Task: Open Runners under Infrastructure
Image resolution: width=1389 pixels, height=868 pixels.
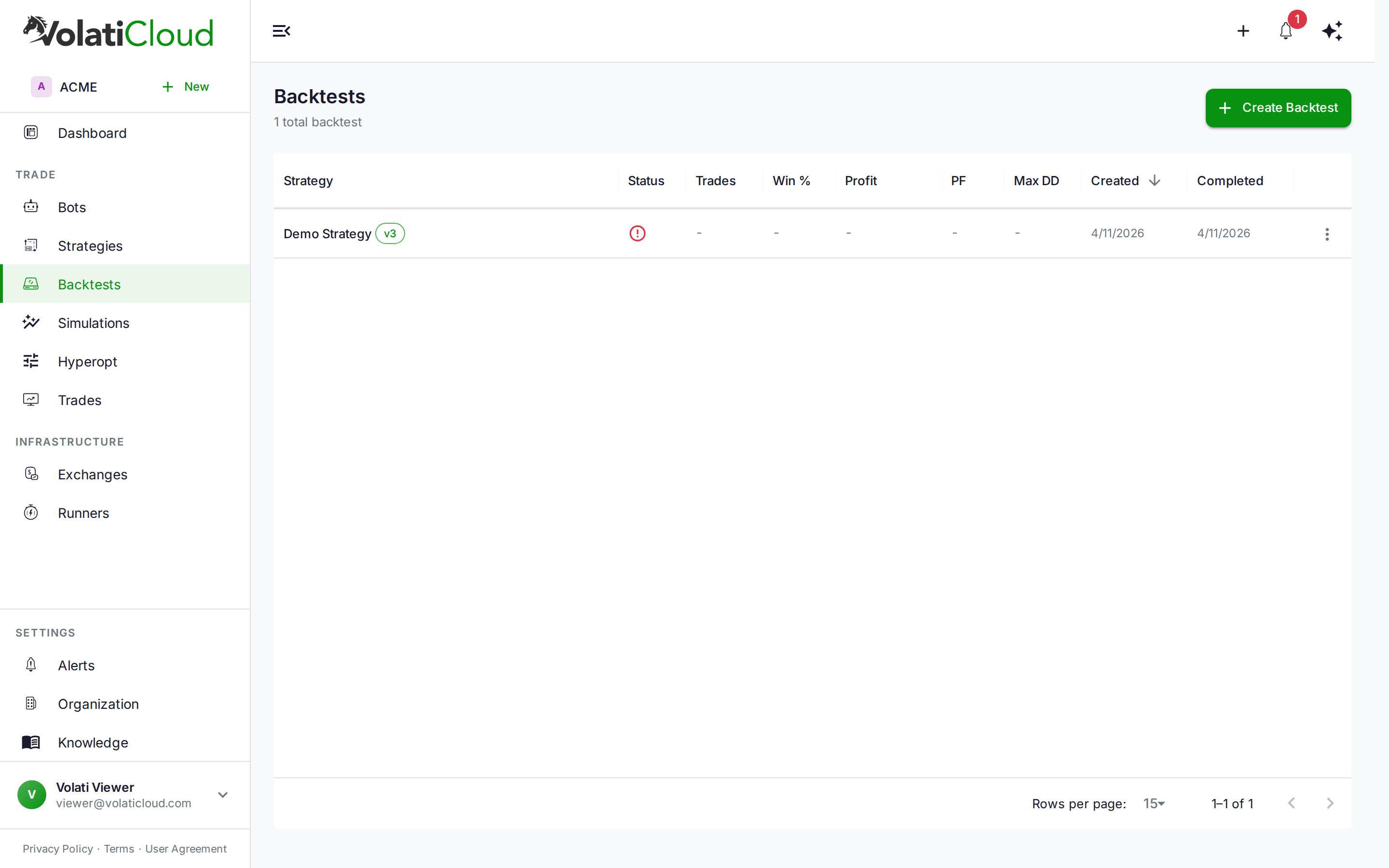Action: (x=125, y=513)
